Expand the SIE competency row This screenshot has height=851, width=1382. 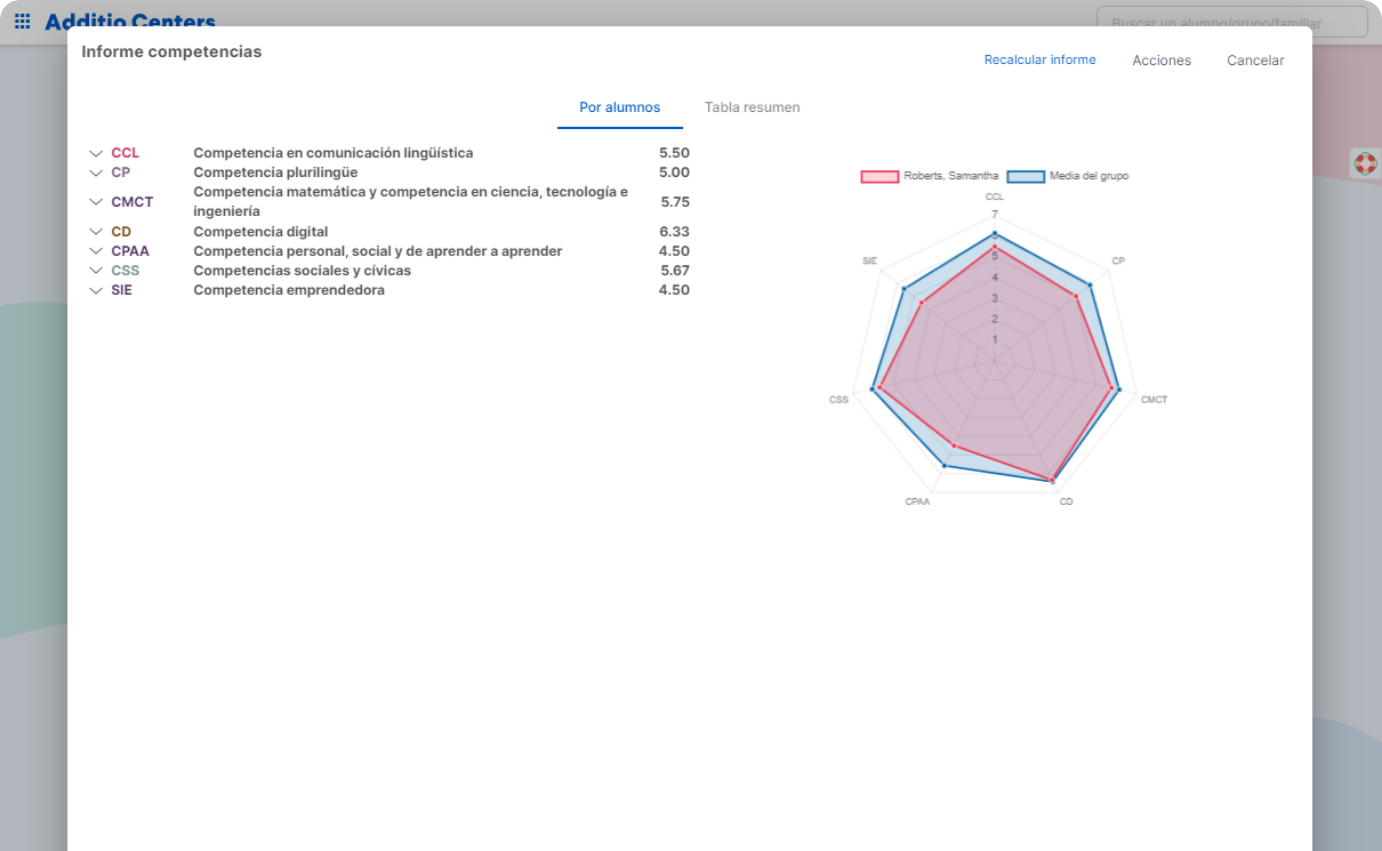[x=96, y=290]
